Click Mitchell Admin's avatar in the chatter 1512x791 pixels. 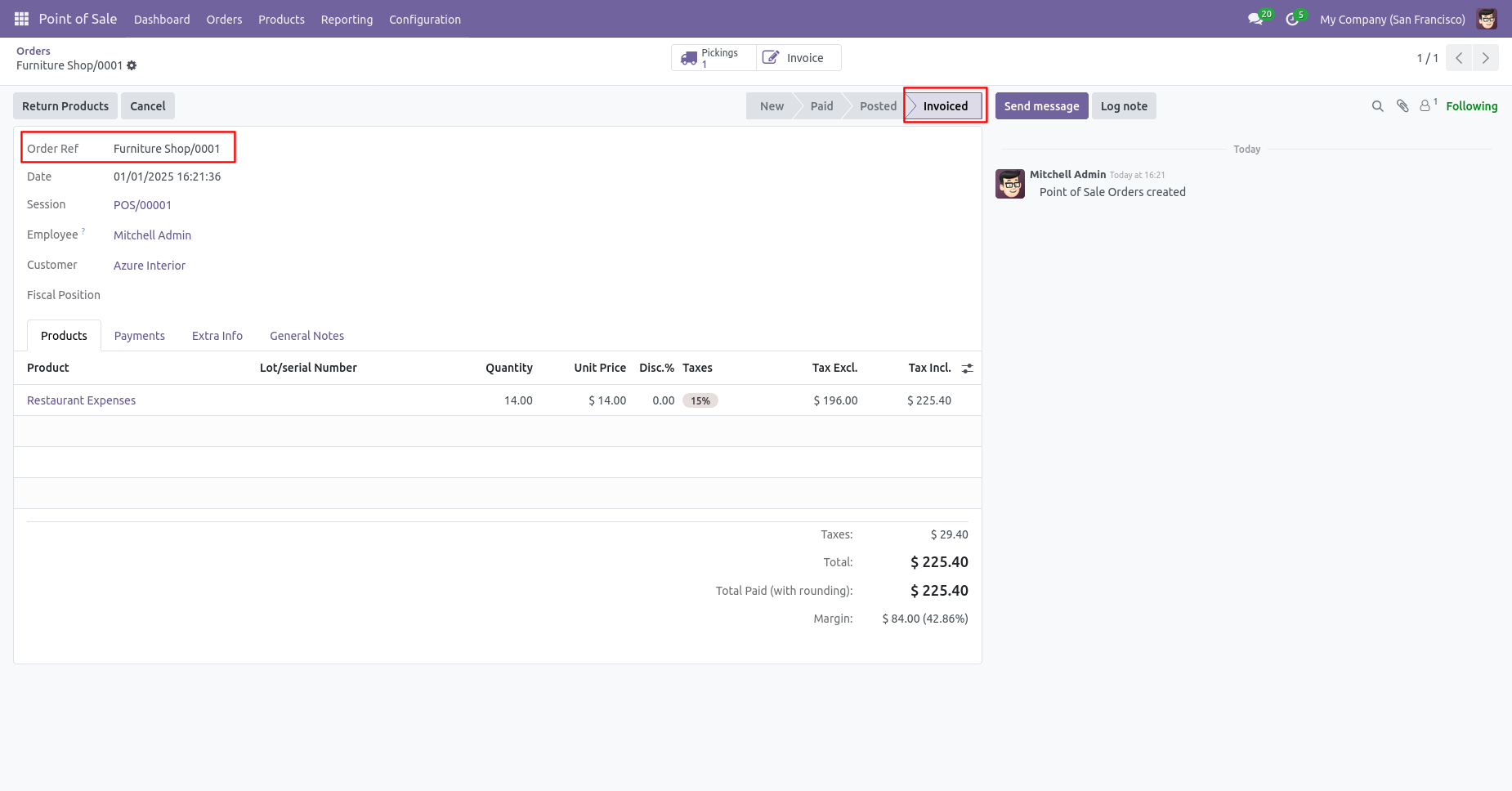pos(1010,184)
